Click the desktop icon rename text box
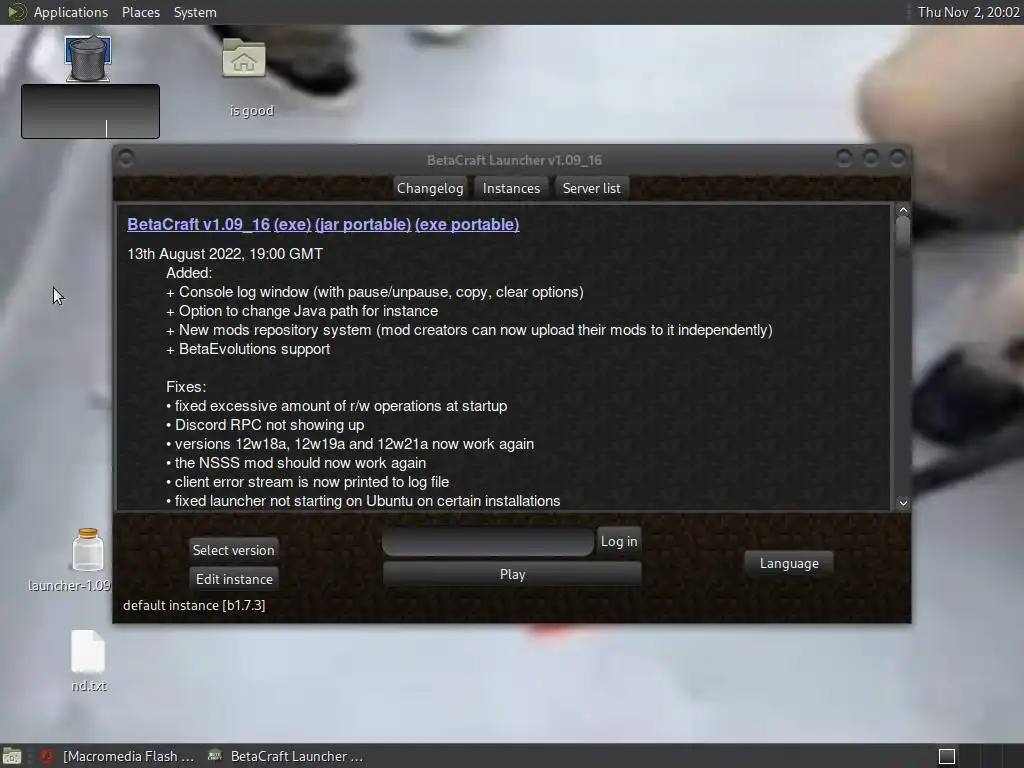The width and height of the screenshot is (1024, 768). click(90, 111)
